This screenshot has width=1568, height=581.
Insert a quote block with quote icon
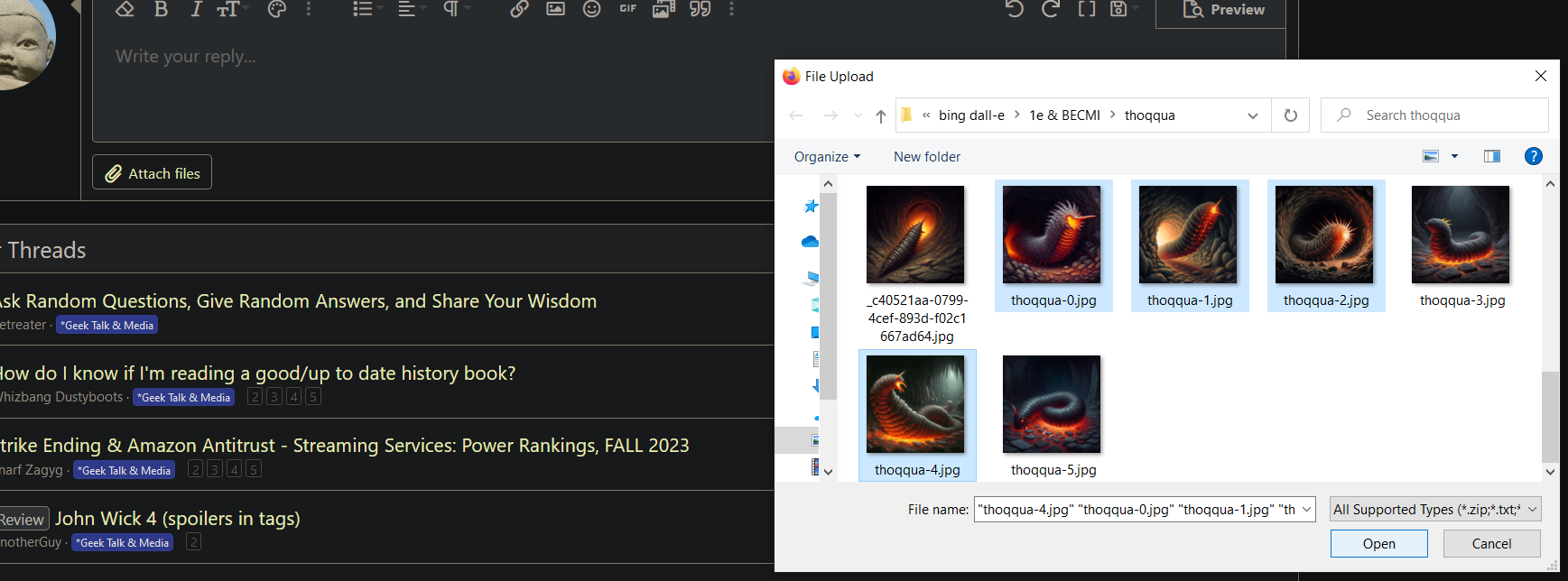click(700, 9)
